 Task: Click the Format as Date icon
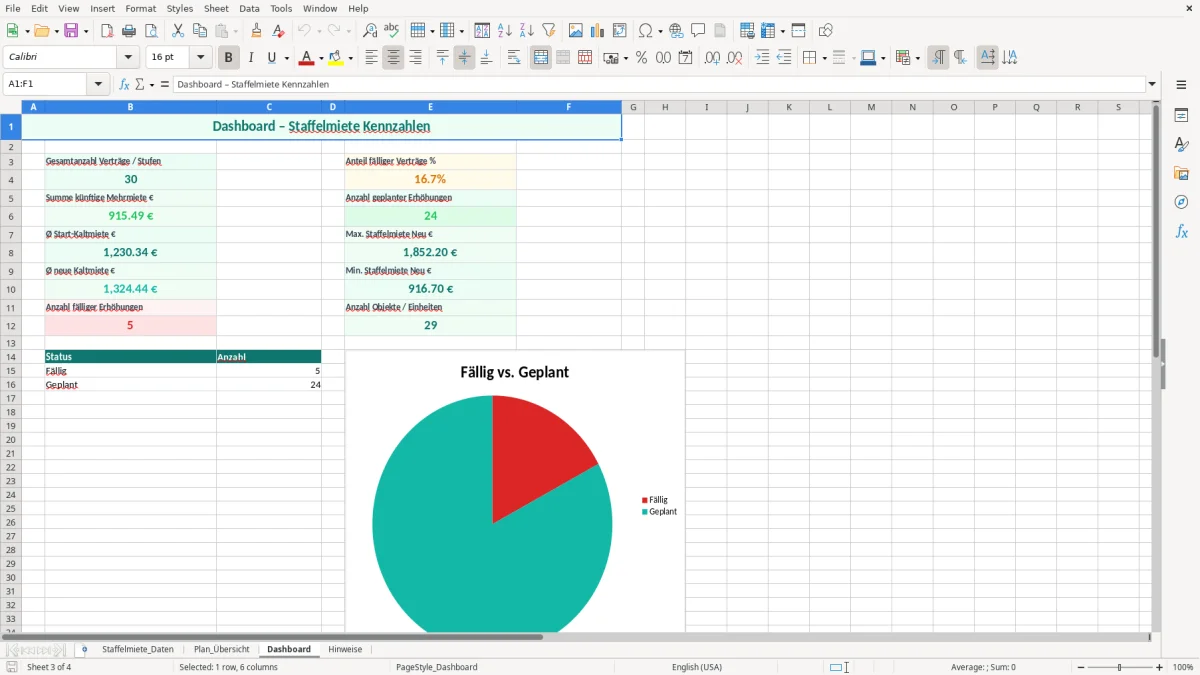pos(686,58)
